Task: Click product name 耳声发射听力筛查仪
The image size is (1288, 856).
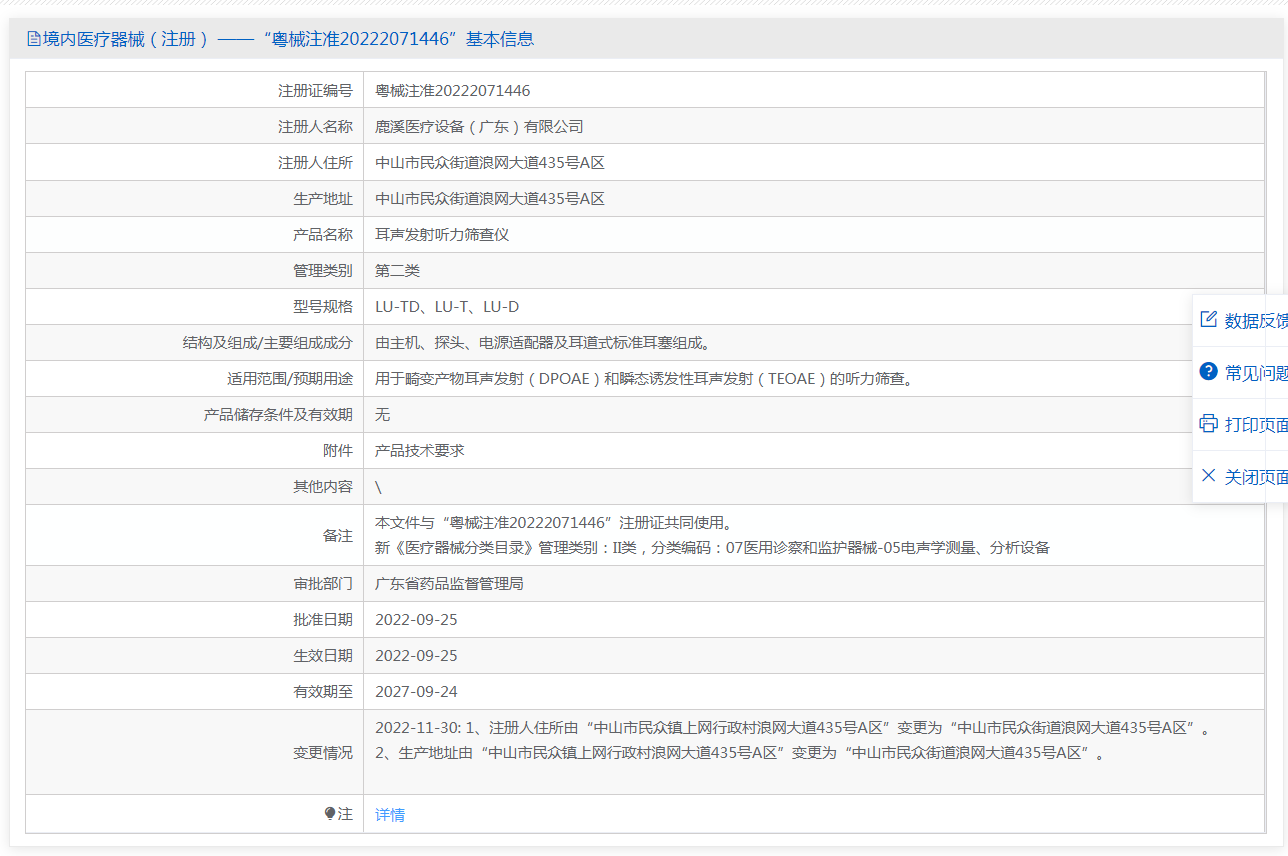Action: tap(442, 235)
